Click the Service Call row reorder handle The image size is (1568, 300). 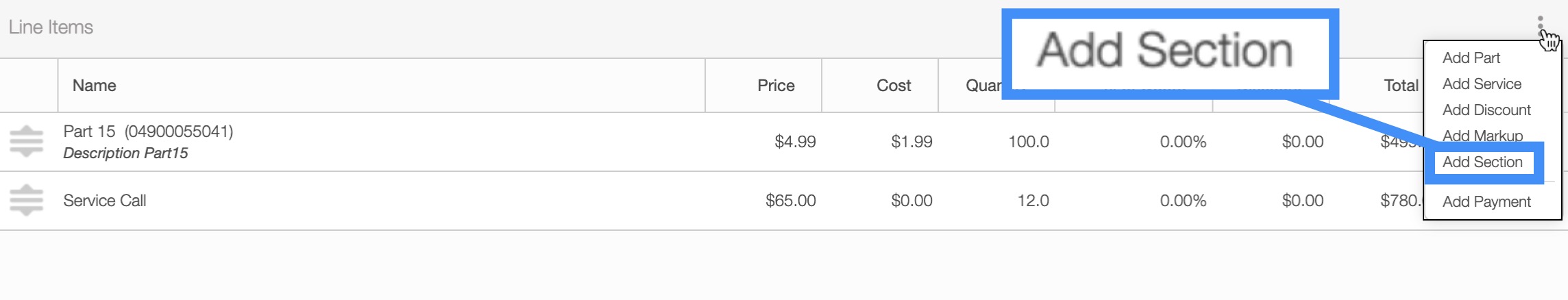27,201
